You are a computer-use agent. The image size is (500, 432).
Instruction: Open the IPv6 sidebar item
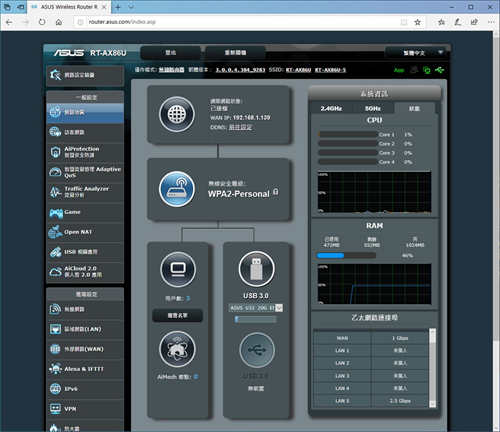(x=85, y=389)
